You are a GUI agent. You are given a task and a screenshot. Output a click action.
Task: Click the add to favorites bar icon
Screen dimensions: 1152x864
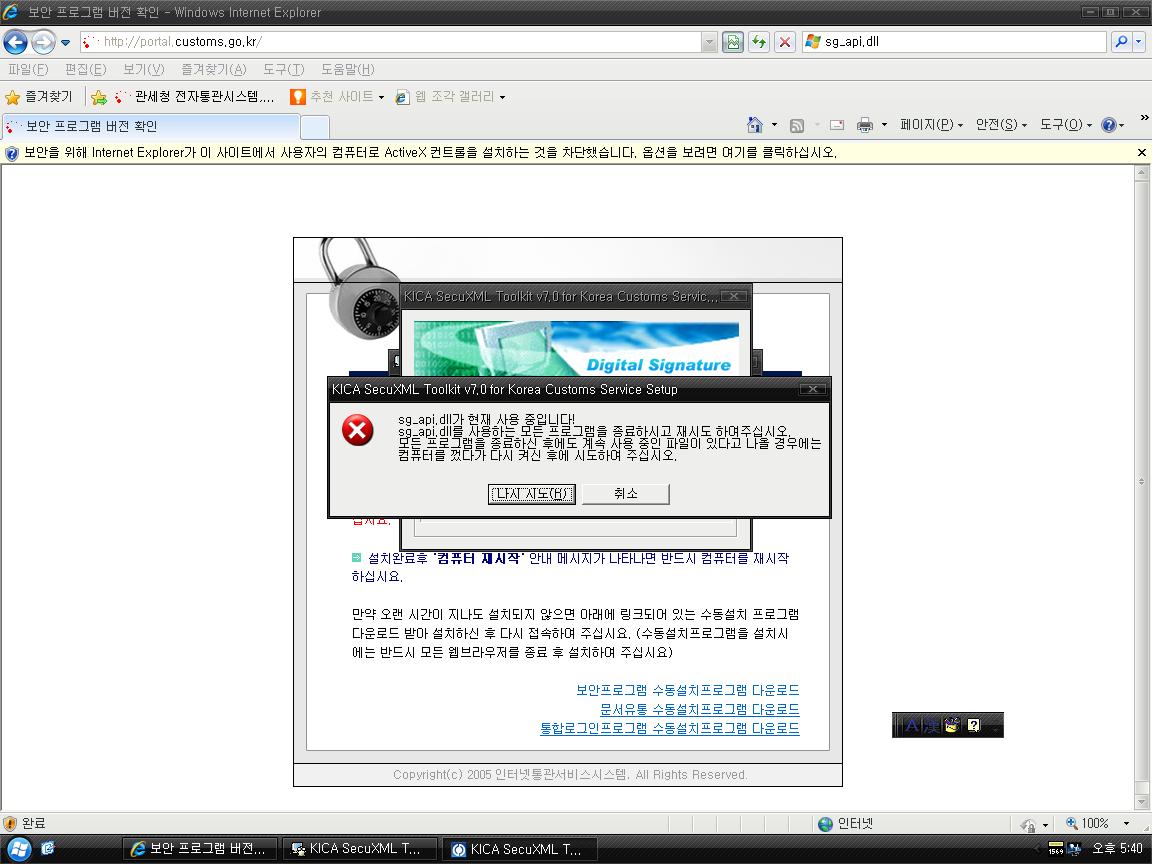[99, 97]
